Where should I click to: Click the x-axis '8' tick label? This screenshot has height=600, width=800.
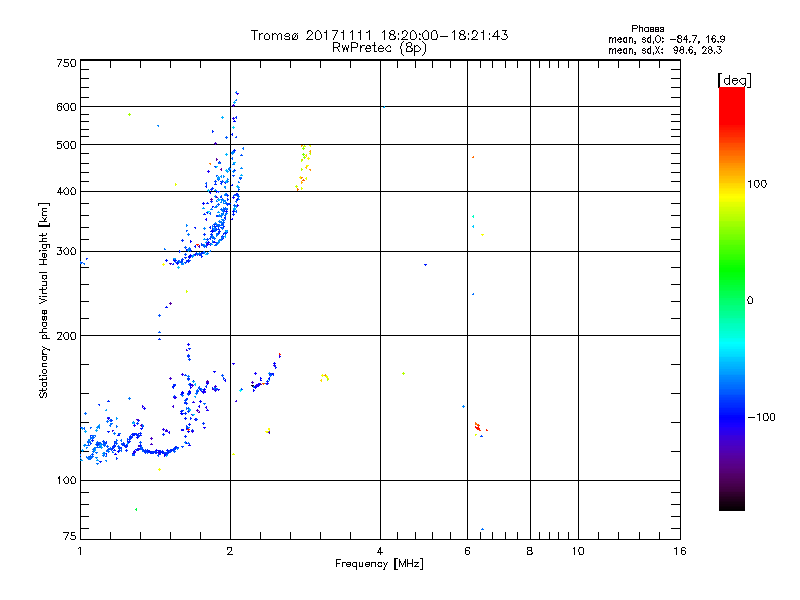tap(530, 551)
